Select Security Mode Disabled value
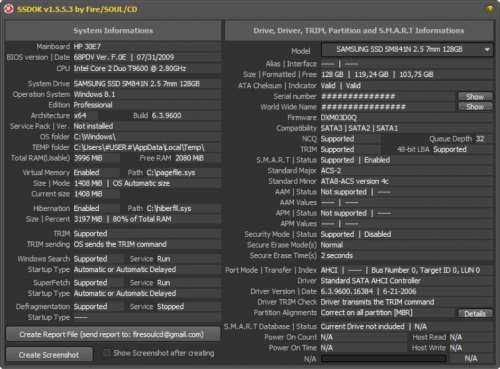Screen dimensions: 500x369 377,235
